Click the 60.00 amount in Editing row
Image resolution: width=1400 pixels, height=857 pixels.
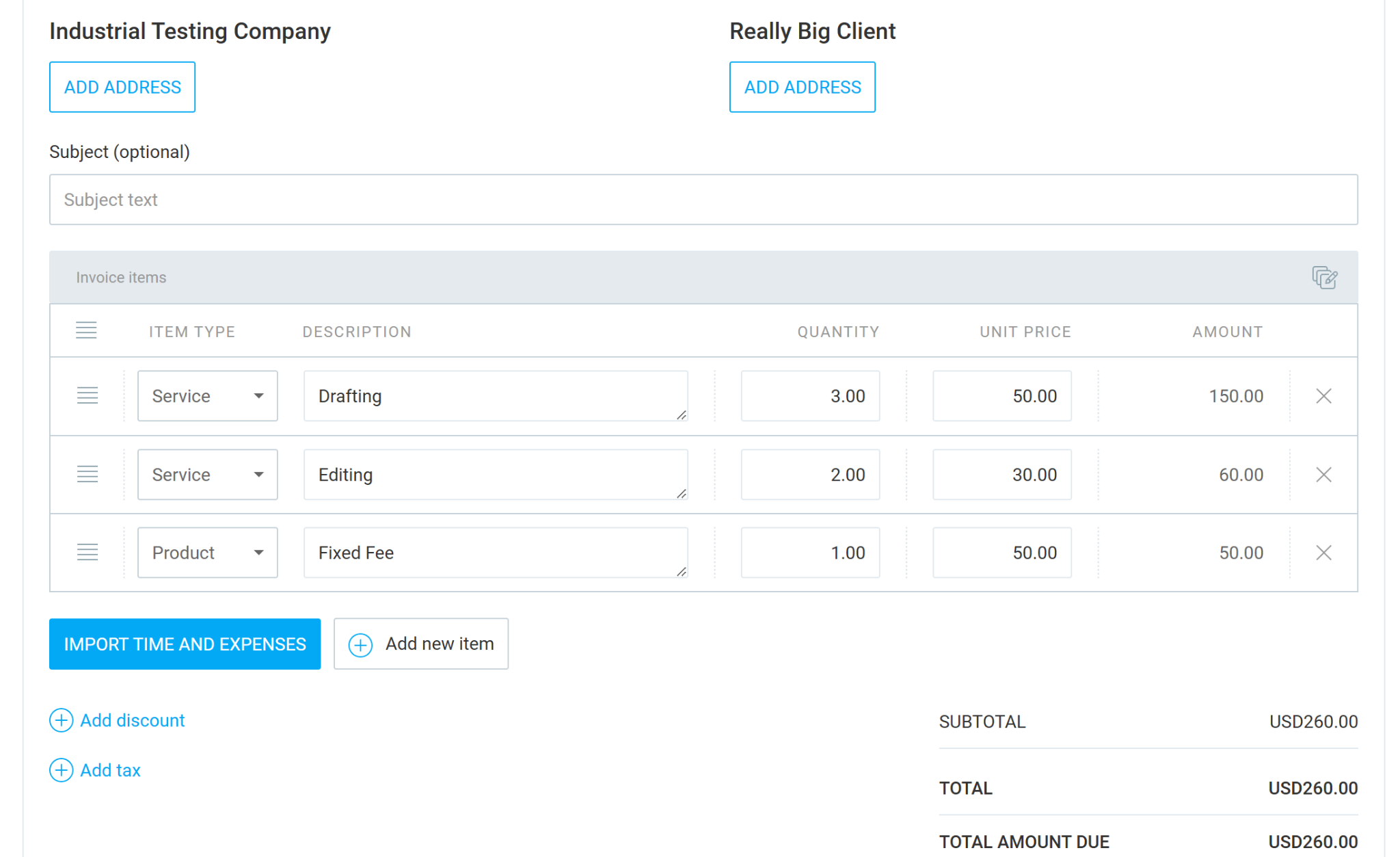pos(1241,475)
